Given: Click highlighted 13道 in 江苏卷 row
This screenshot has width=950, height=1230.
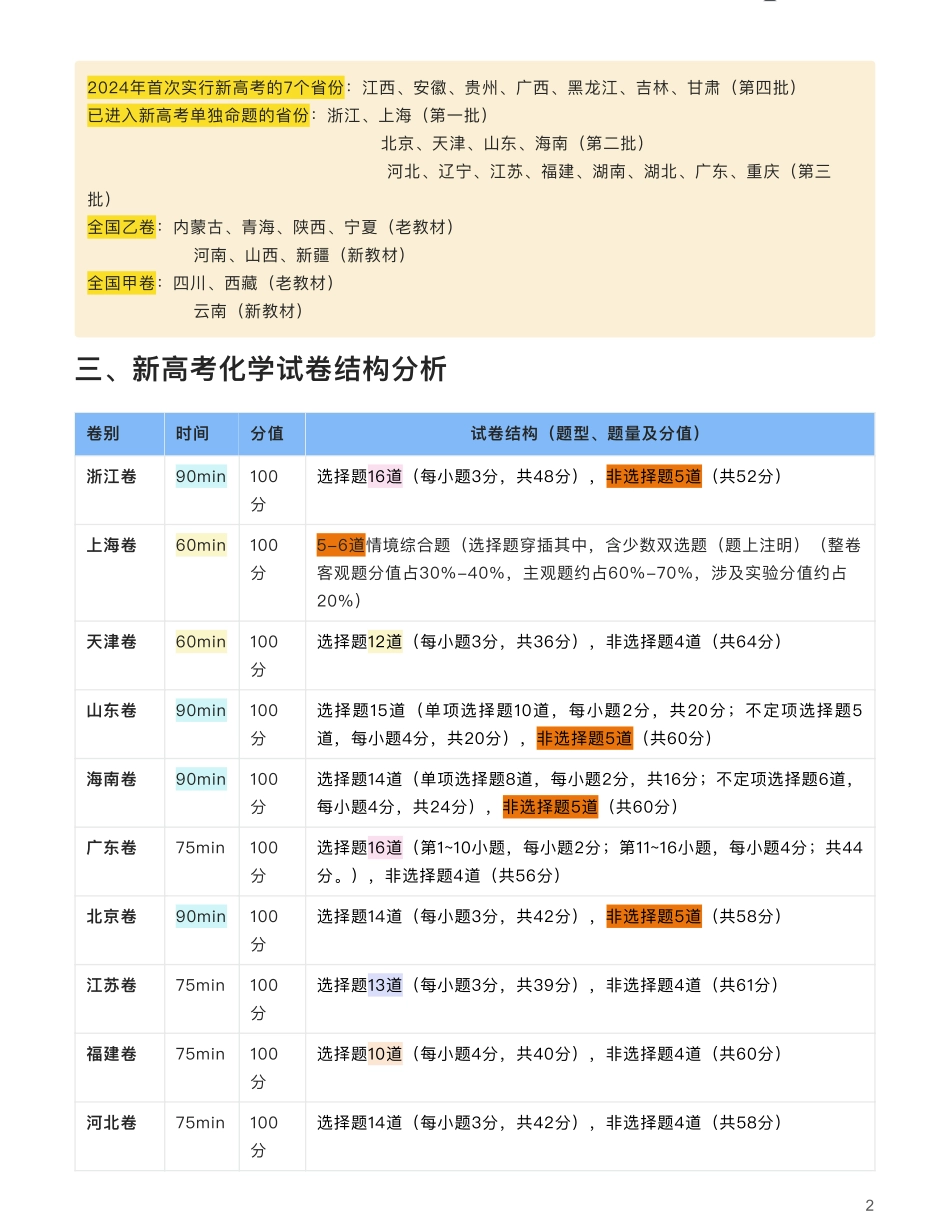Looking at the screenshot, I should (385, 986).
